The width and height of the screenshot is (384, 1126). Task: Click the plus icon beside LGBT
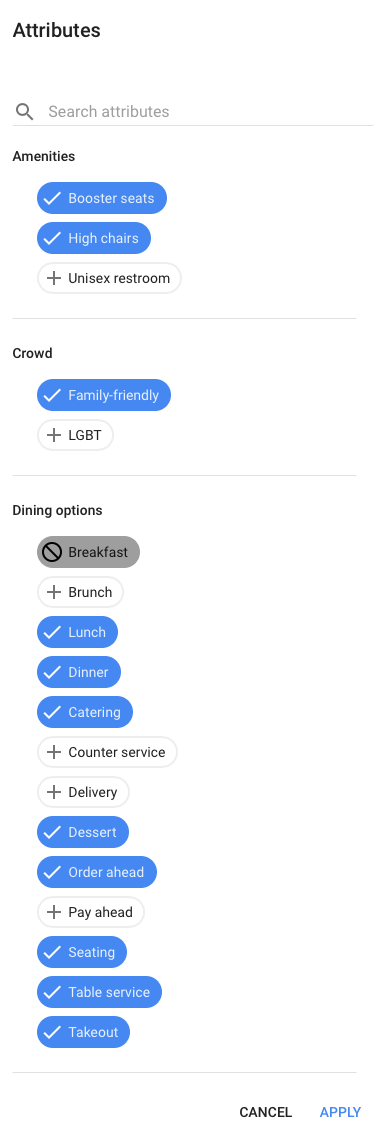(53, 435)
